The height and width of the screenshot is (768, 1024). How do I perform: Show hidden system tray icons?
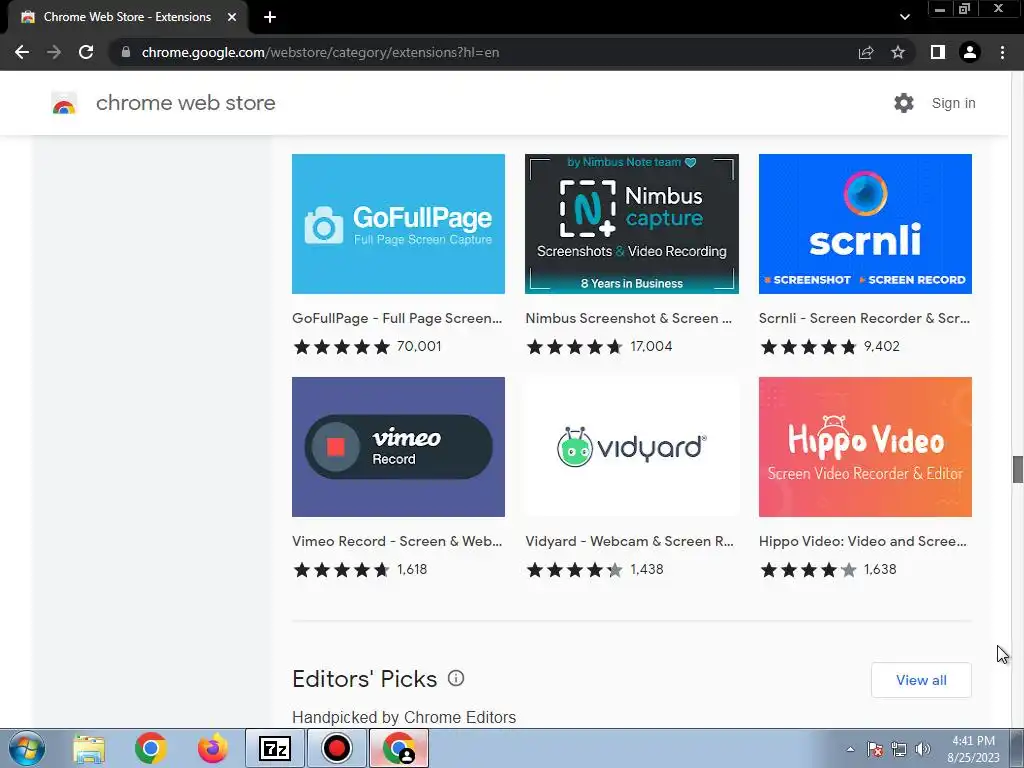pyautogui.click(x=850, y=749)
